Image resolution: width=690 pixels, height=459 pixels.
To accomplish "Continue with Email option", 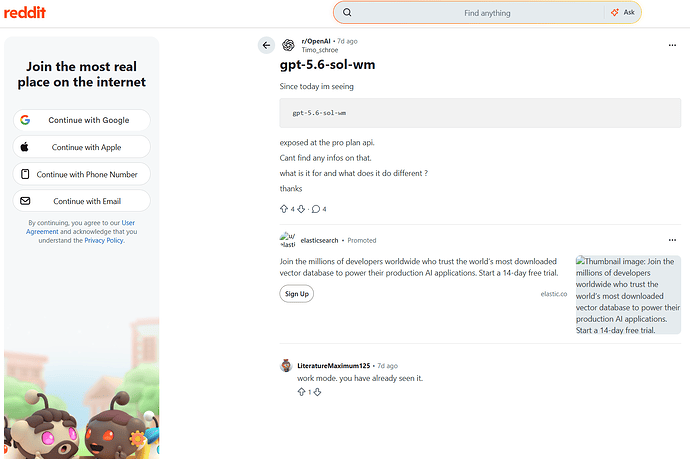I will (x=81, y=201).
